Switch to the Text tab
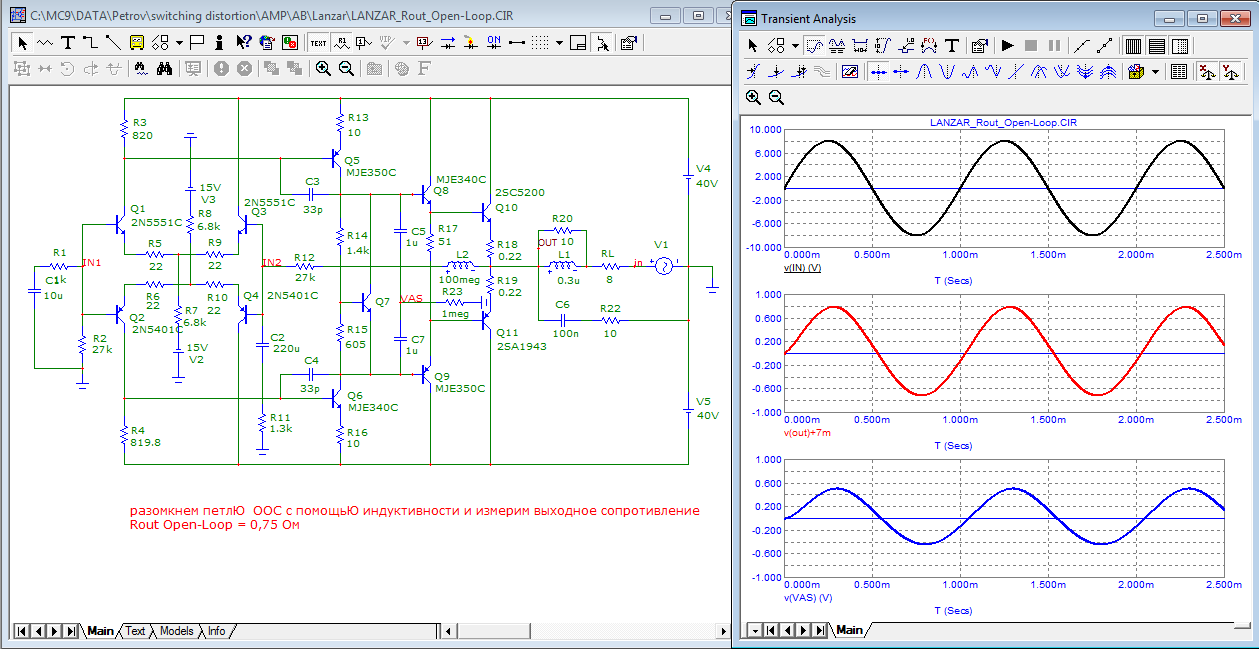This screenshot has width=1259, height=649. coord(135,631)
